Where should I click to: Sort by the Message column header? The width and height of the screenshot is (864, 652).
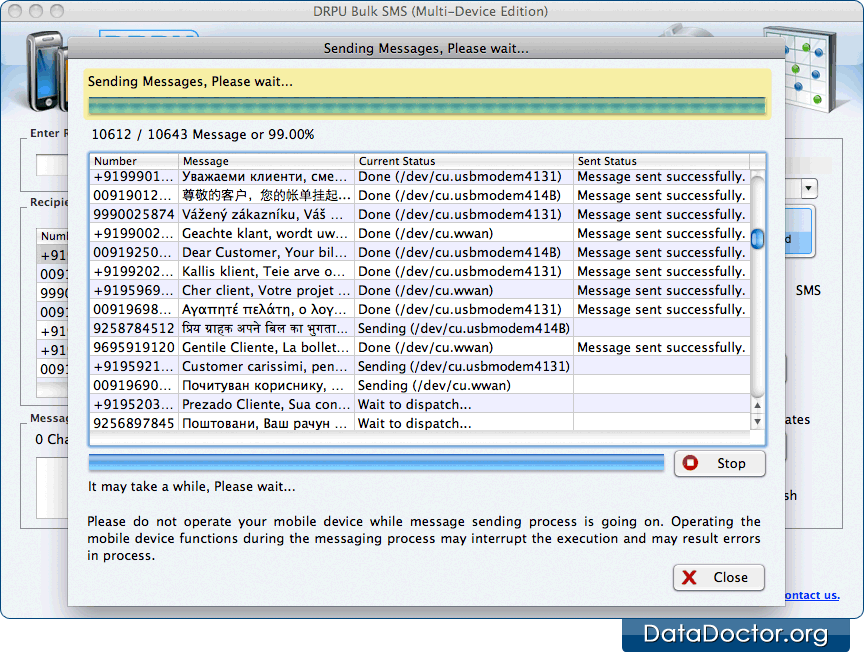click(266, 161)
